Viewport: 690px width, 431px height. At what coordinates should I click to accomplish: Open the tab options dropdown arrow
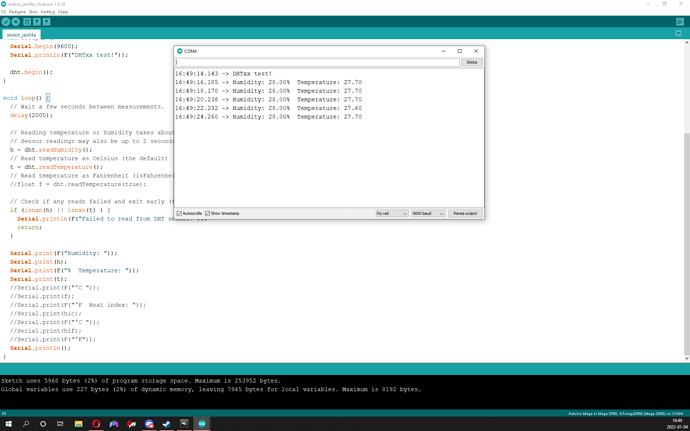(x=678, y=33)
